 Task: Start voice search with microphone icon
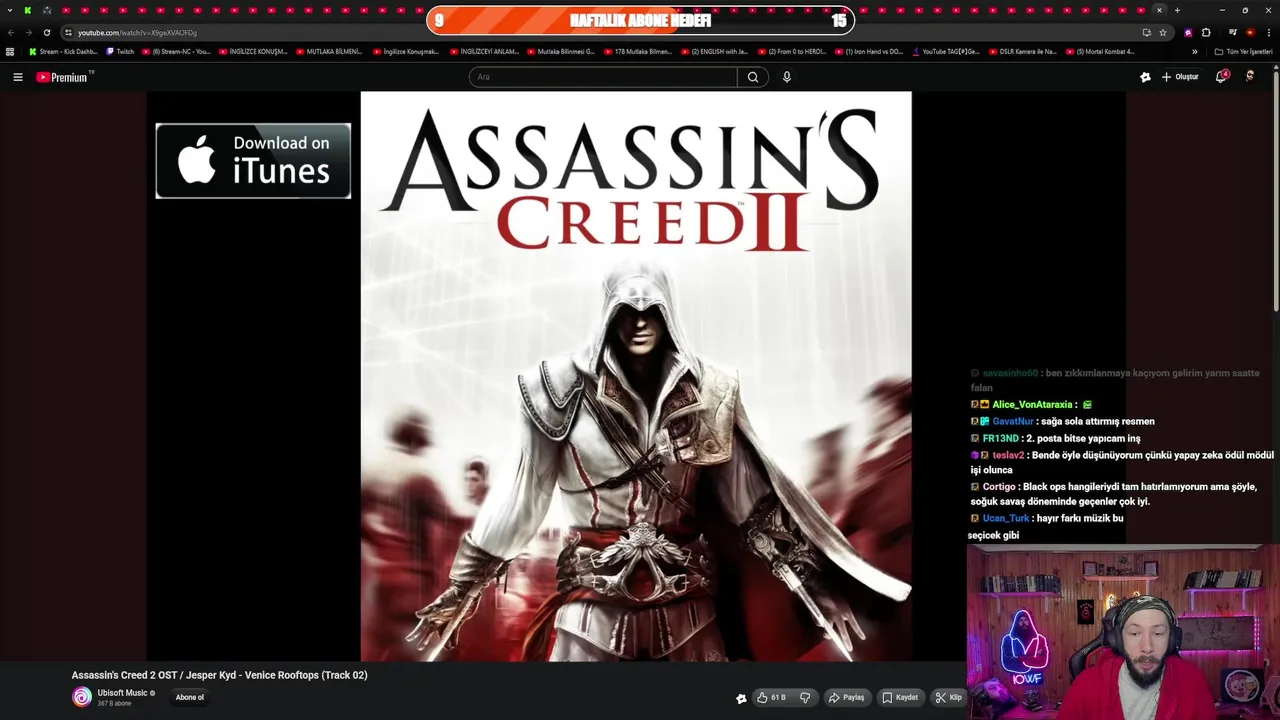pos(787,77)
